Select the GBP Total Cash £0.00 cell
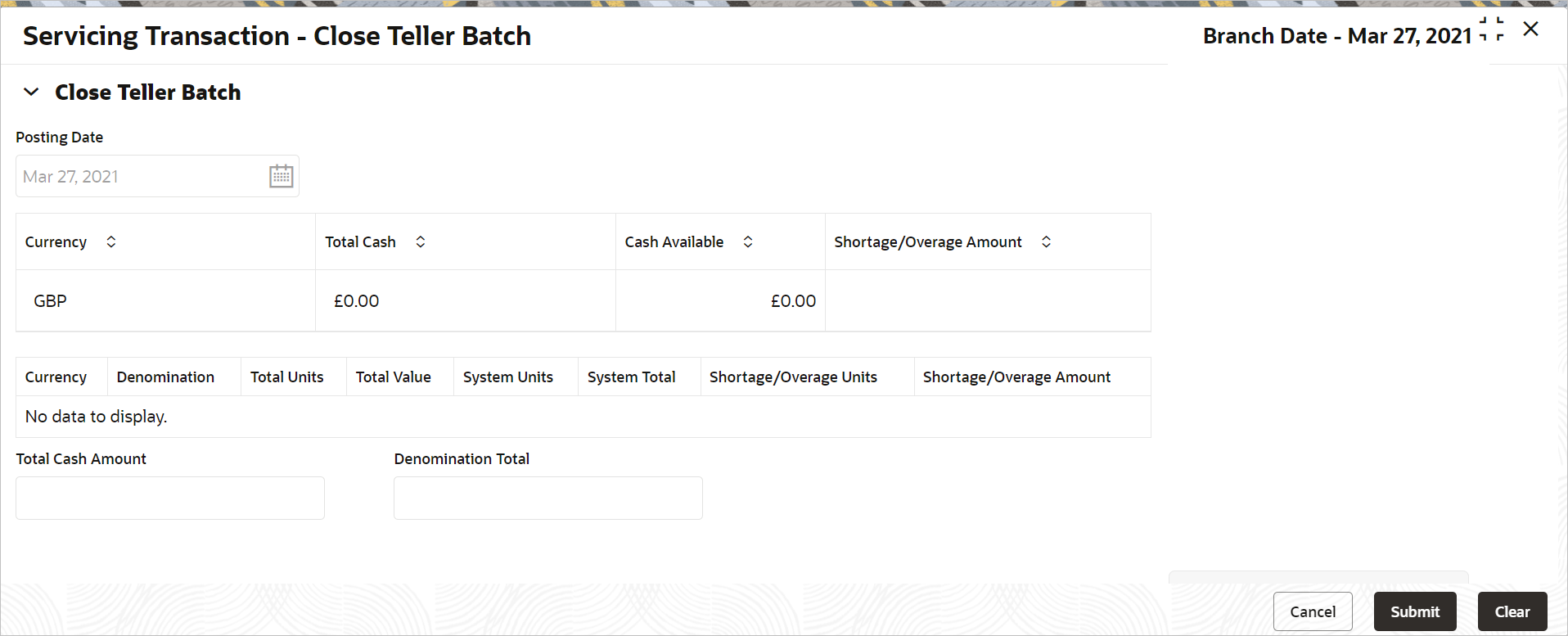Image resolution: width=1568 pixels, height=636 pixels. (x=466, y=300)
